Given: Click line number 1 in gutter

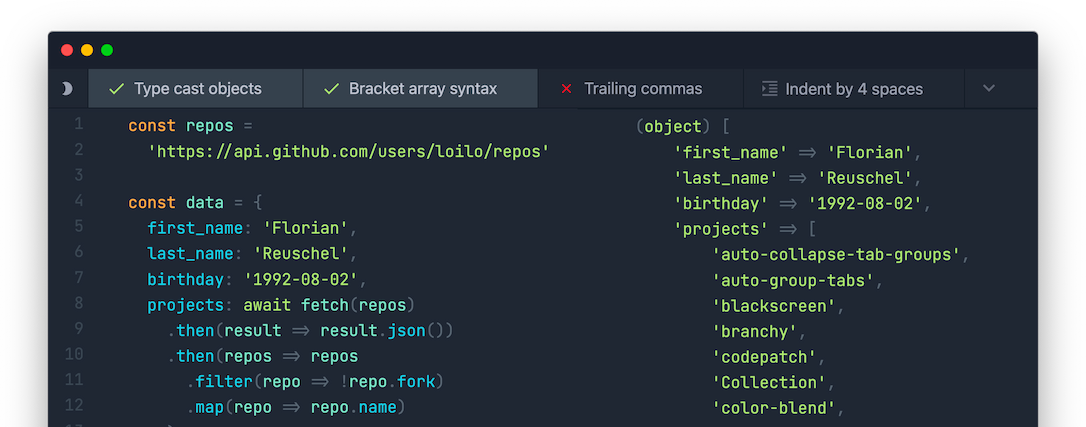Looking at the screenshot, I should click(x=78, y=125).
